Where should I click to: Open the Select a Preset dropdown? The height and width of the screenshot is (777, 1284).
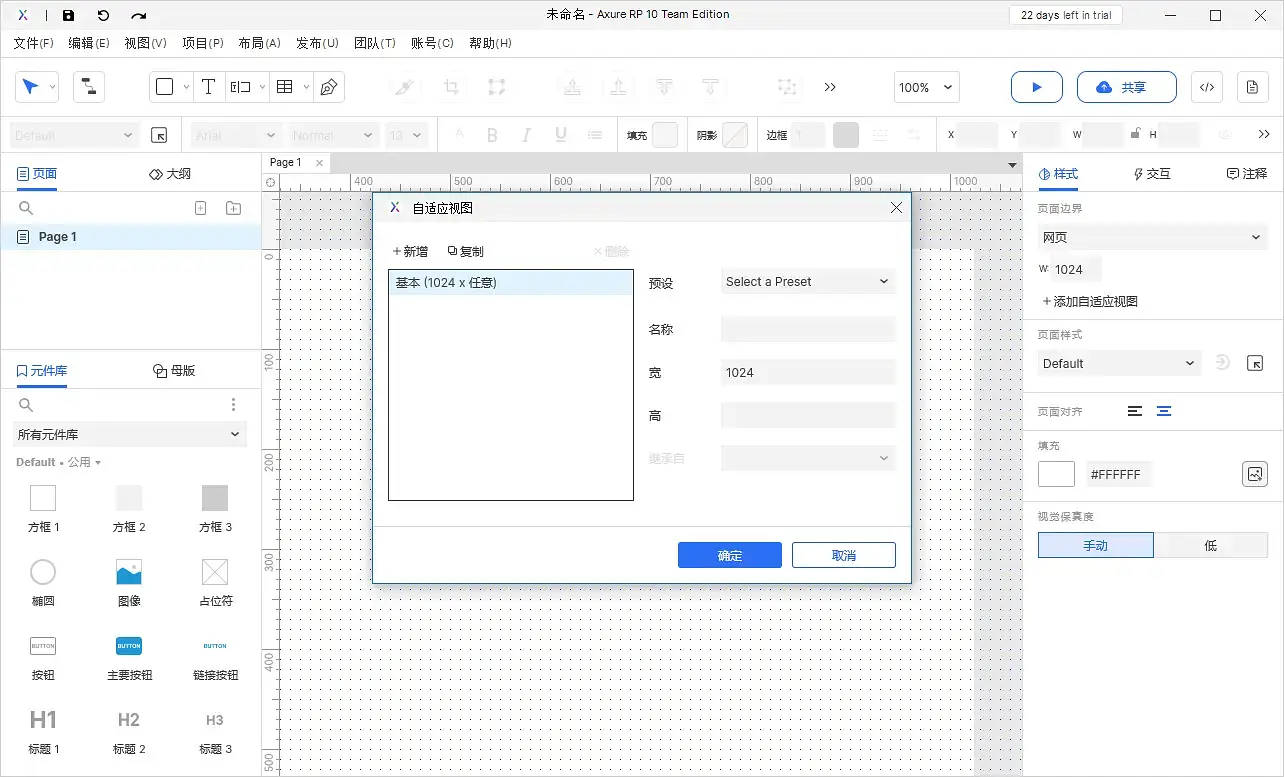coord(806,281)
